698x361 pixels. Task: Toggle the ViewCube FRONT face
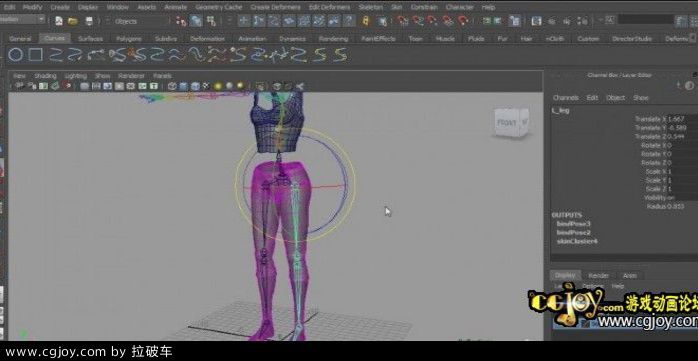coord(507,122)
